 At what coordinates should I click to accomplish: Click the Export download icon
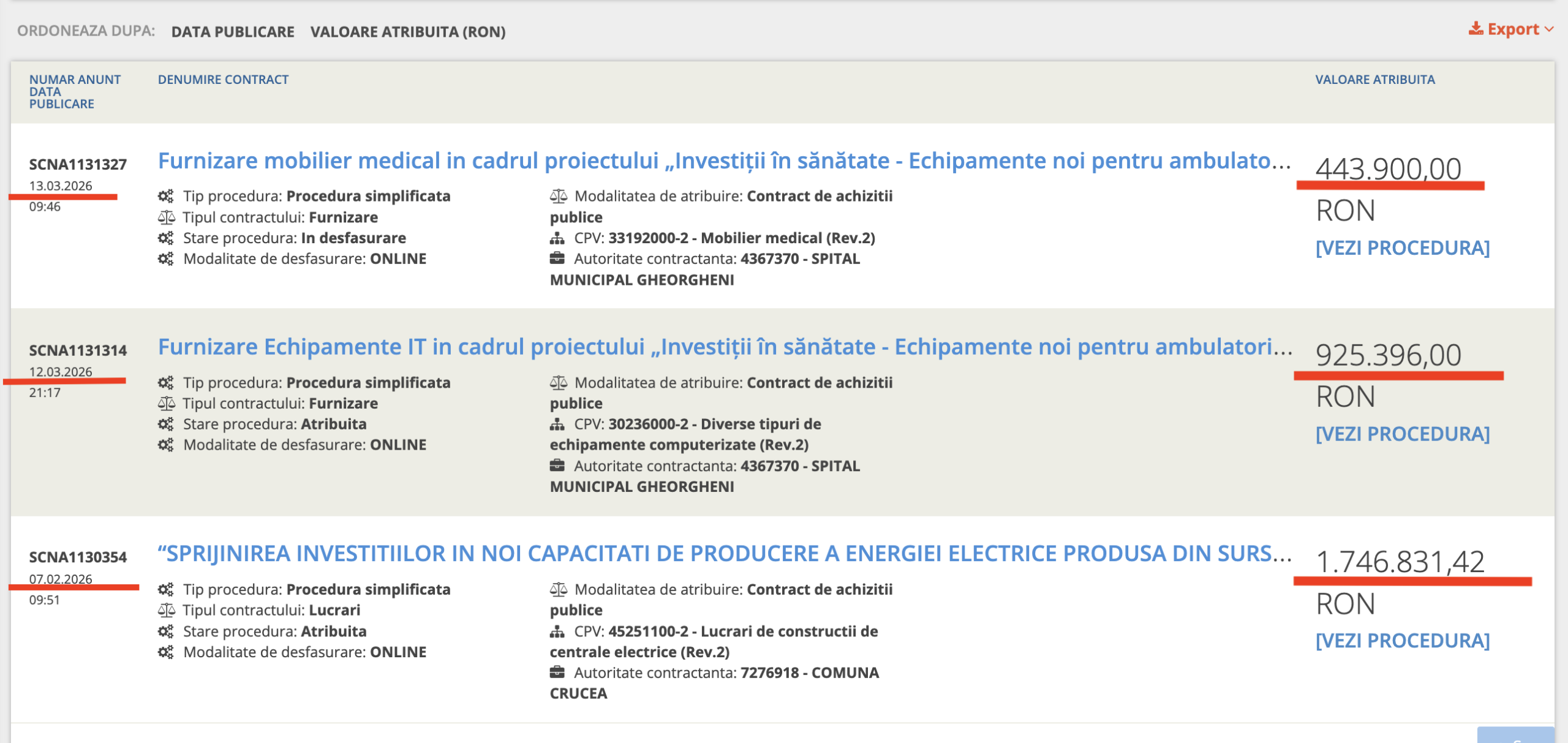[1476, 28]
